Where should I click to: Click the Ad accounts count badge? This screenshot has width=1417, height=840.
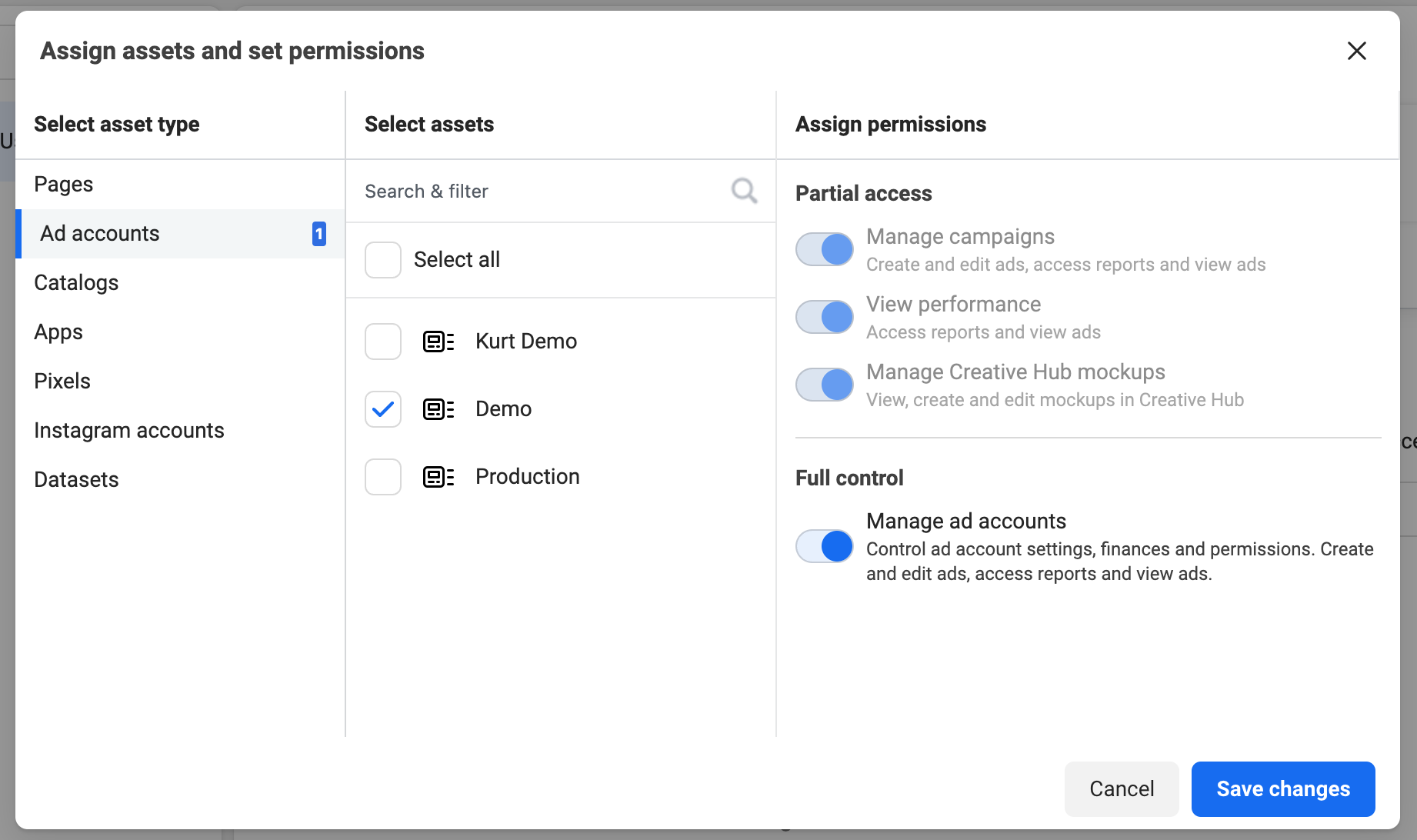click(x=318, y=234)
